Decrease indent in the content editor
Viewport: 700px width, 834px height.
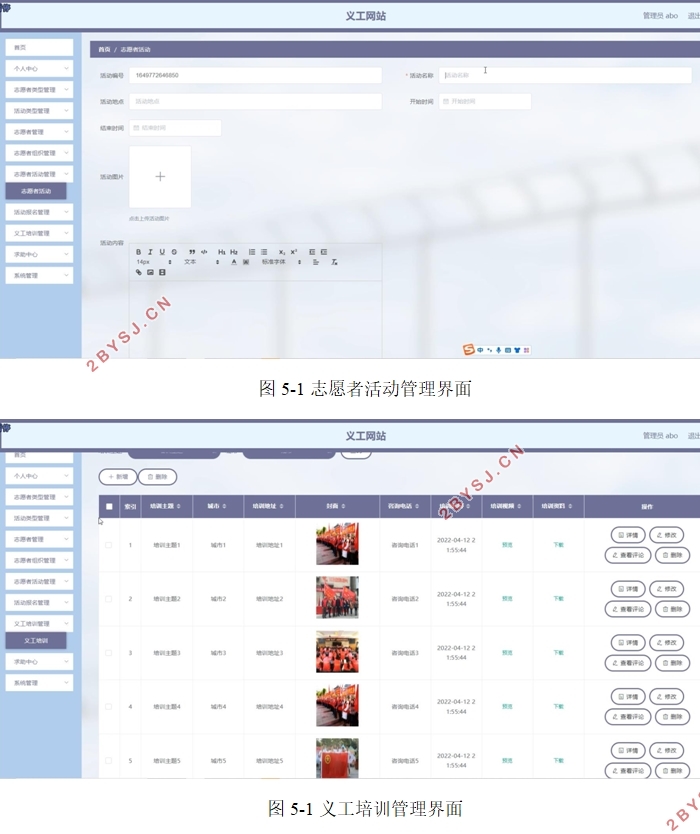coord(312,252)
